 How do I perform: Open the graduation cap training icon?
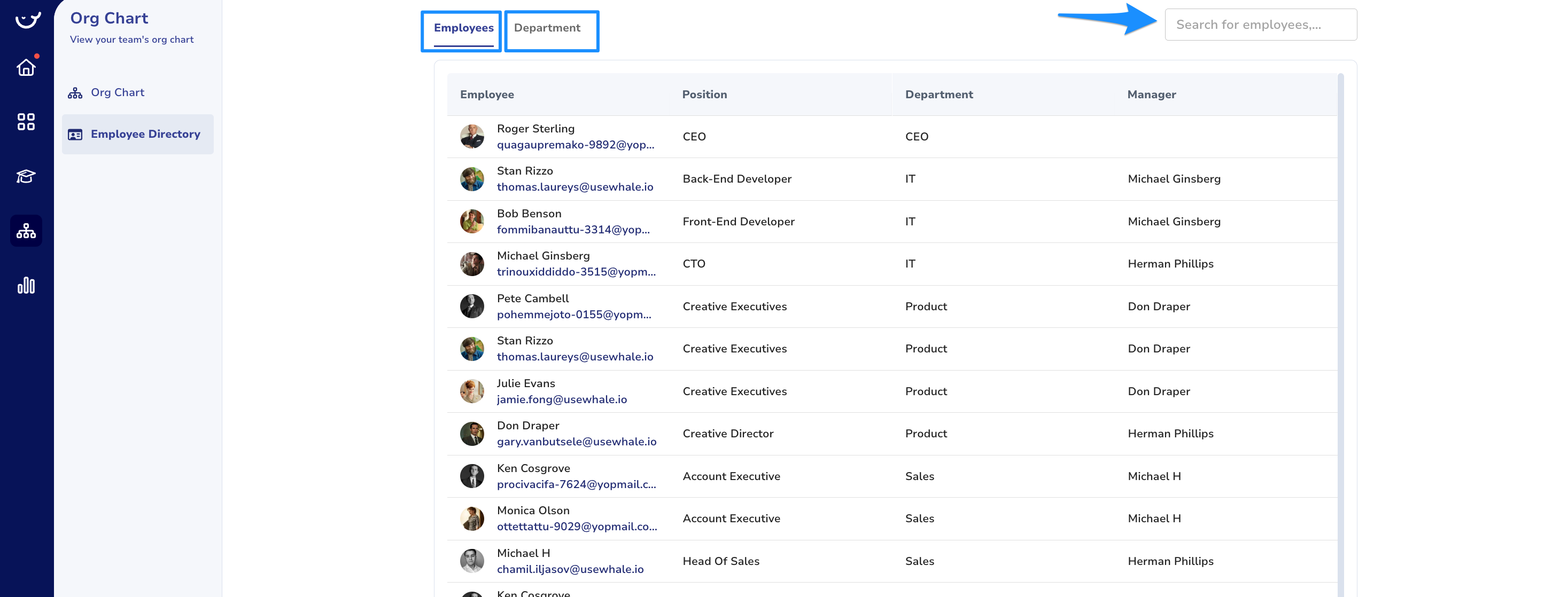[26, 176]
